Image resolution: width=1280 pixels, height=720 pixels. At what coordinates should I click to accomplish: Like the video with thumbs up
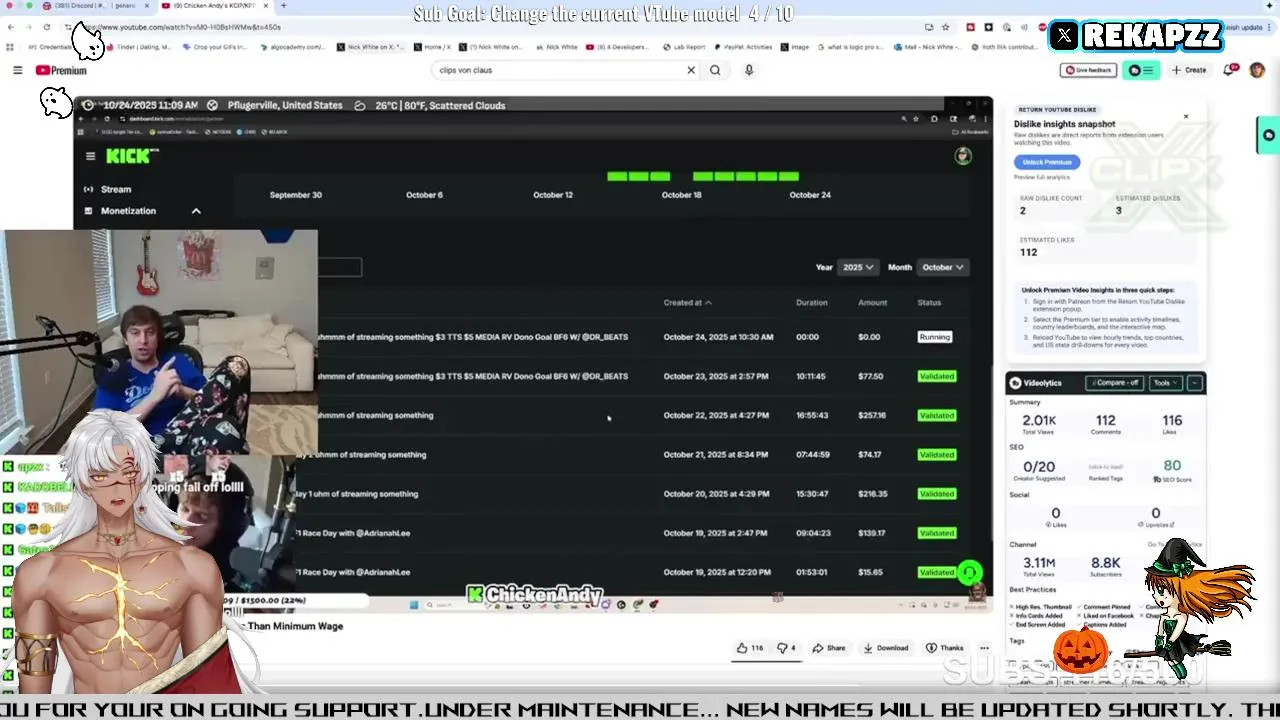click(x=750, y=648)
